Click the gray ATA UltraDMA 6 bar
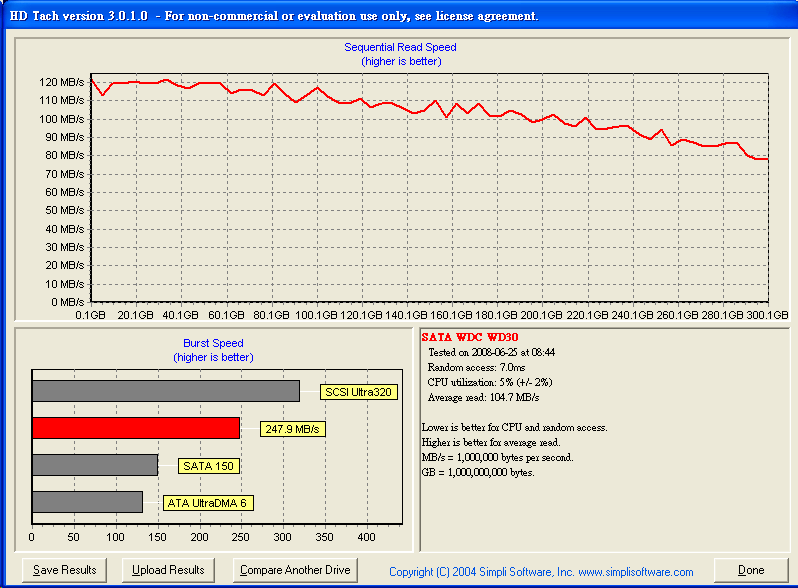The width and height of the screenshot is (798, 588). pyautogui.click(x=87, y=502)
